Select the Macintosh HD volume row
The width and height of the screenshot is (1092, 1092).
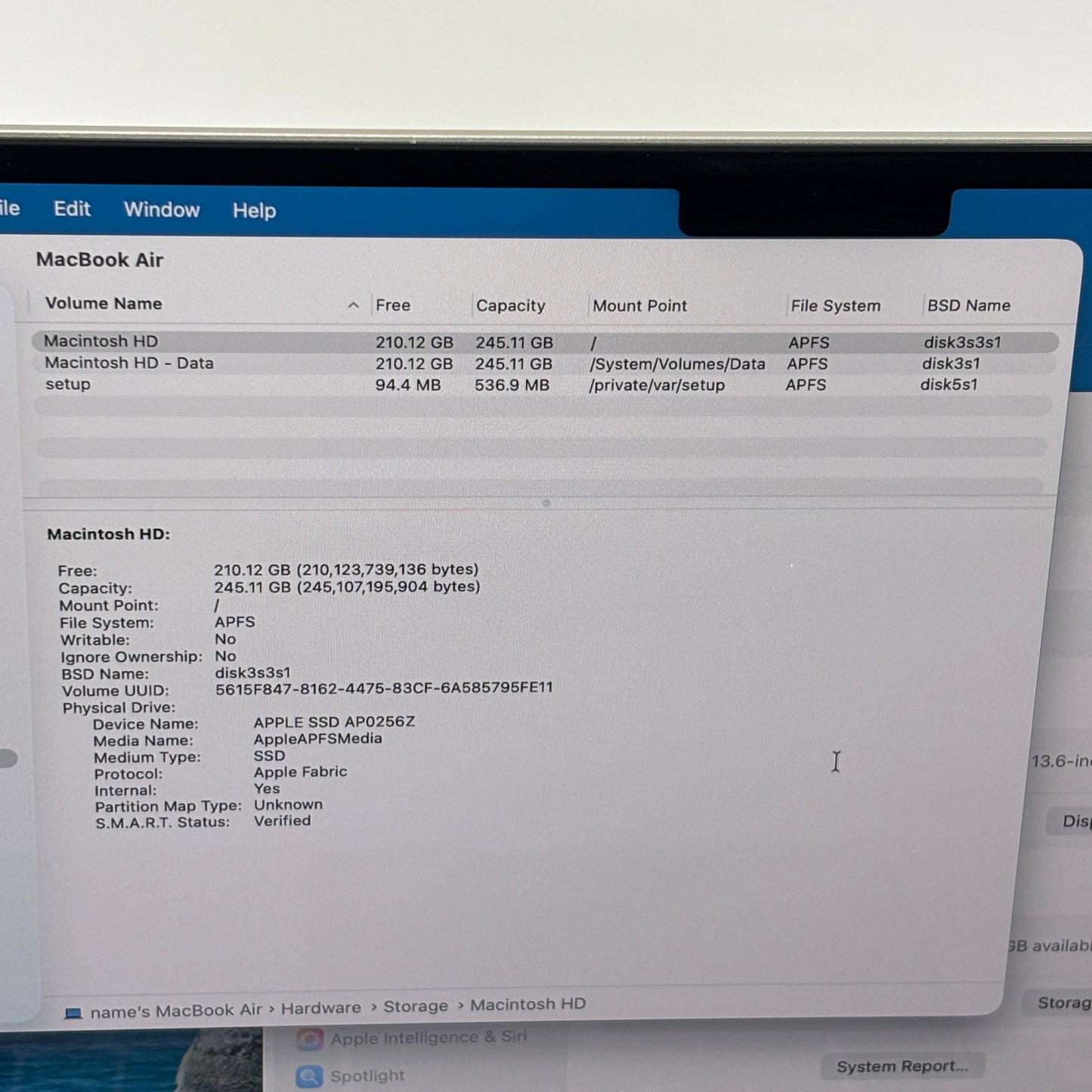[x=545, y=342]
